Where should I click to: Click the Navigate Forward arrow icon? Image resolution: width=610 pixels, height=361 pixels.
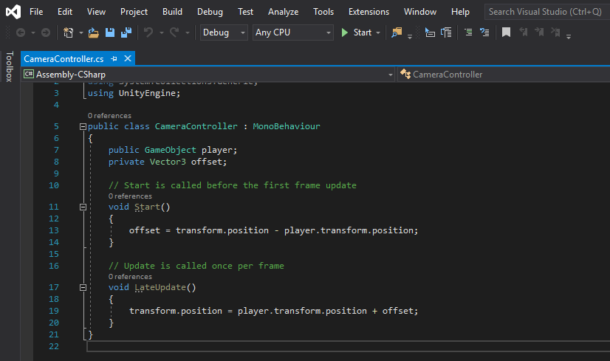(46, 33)
